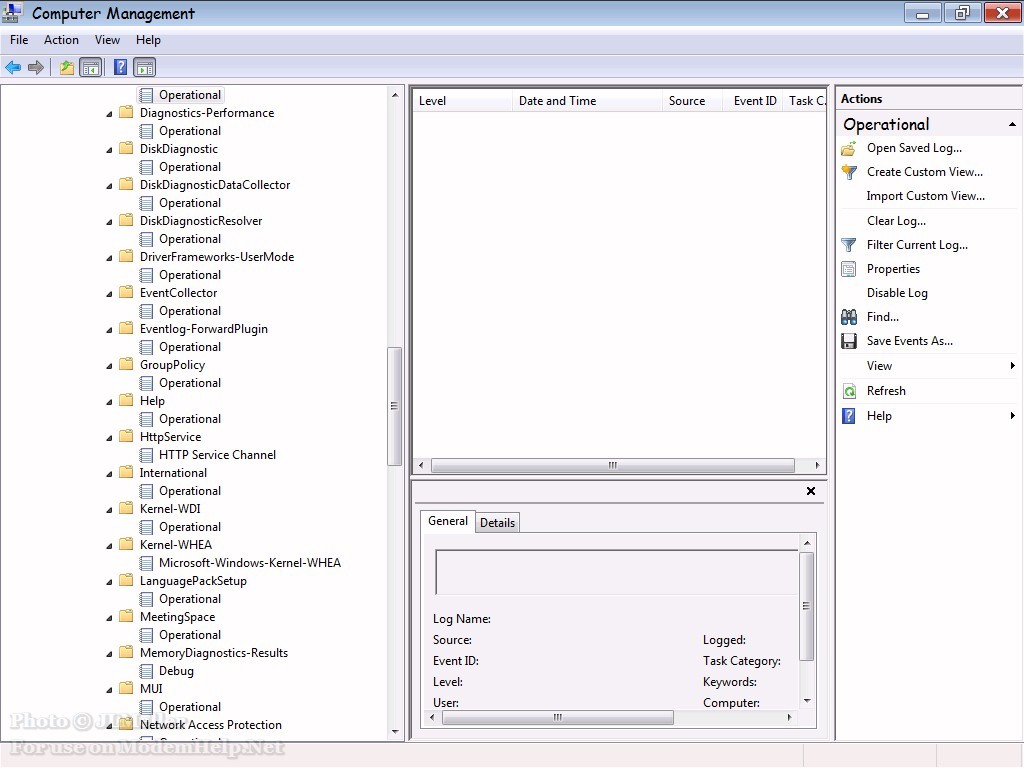Collapse the Diagnostics-Performance tree node
The height and width of the screenshot is (768, 1024).
coord(109,114)
